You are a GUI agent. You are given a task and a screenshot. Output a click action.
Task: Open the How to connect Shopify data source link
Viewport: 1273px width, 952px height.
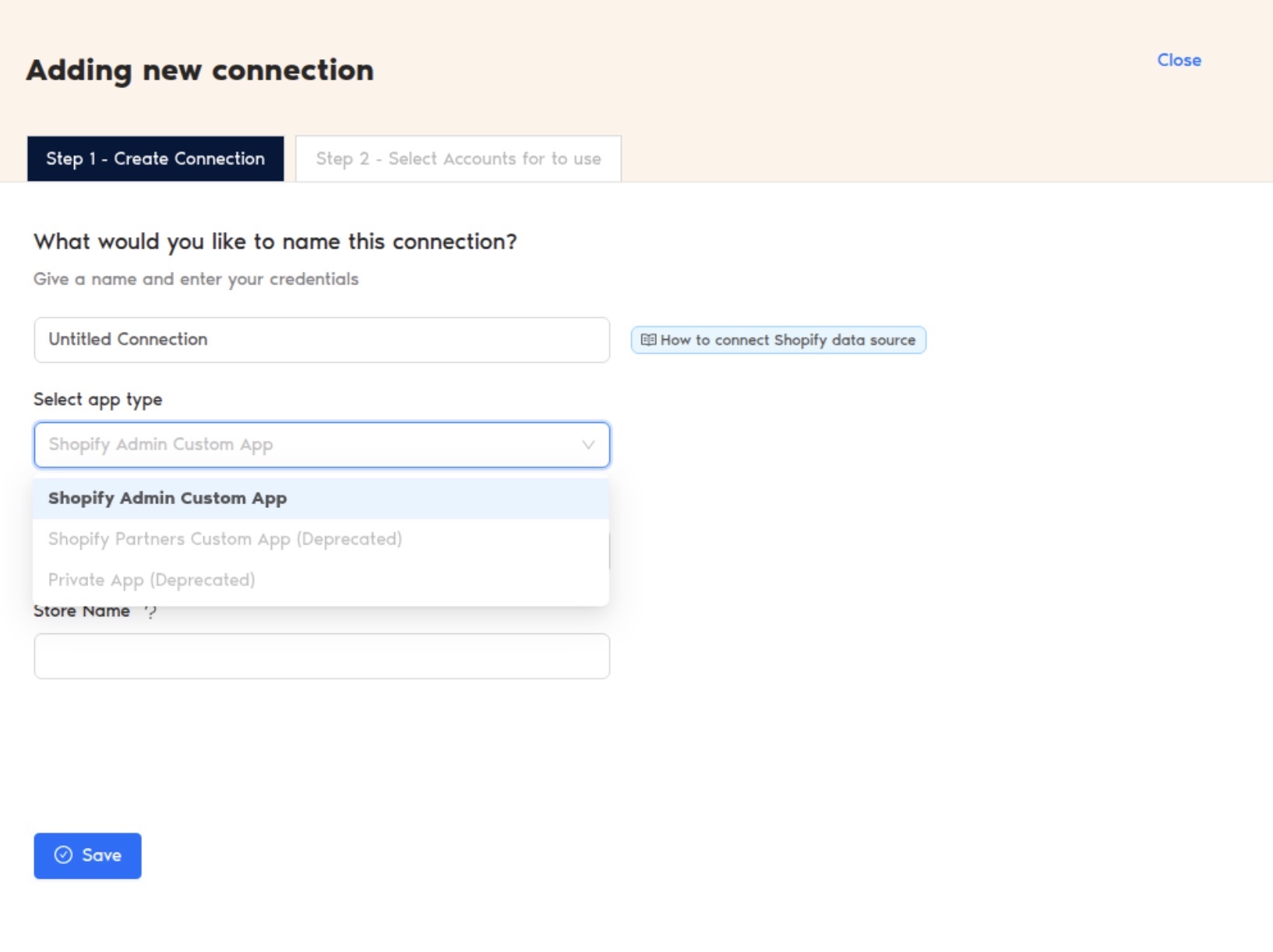coord(787,340)
